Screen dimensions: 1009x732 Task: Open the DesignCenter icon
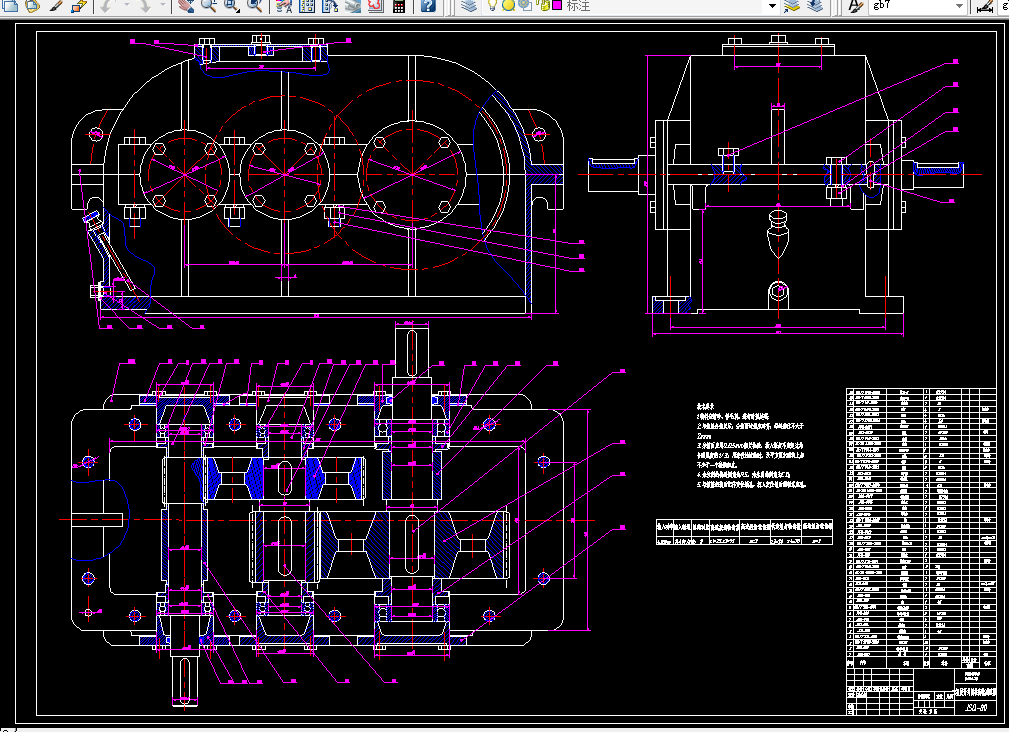(x=307, y=6)
